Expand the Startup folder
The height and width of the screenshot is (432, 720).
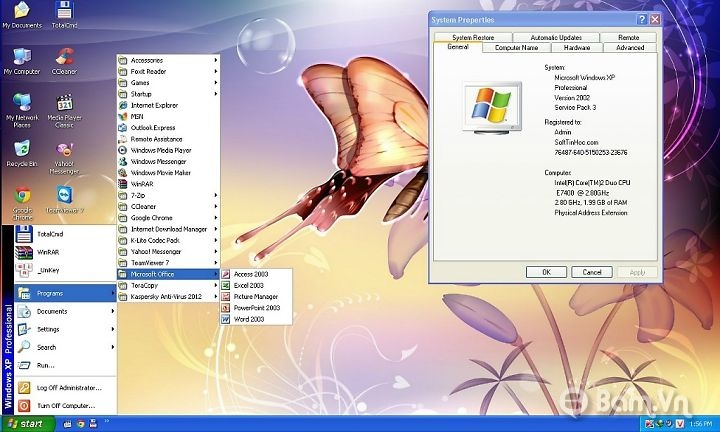[169, 94]
